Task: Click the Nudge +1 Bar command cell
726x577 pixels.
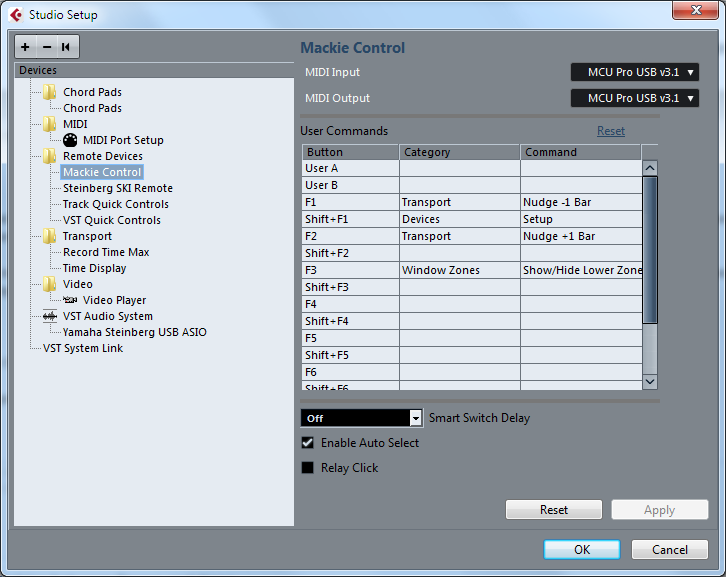Action: [x=581, y=236]
